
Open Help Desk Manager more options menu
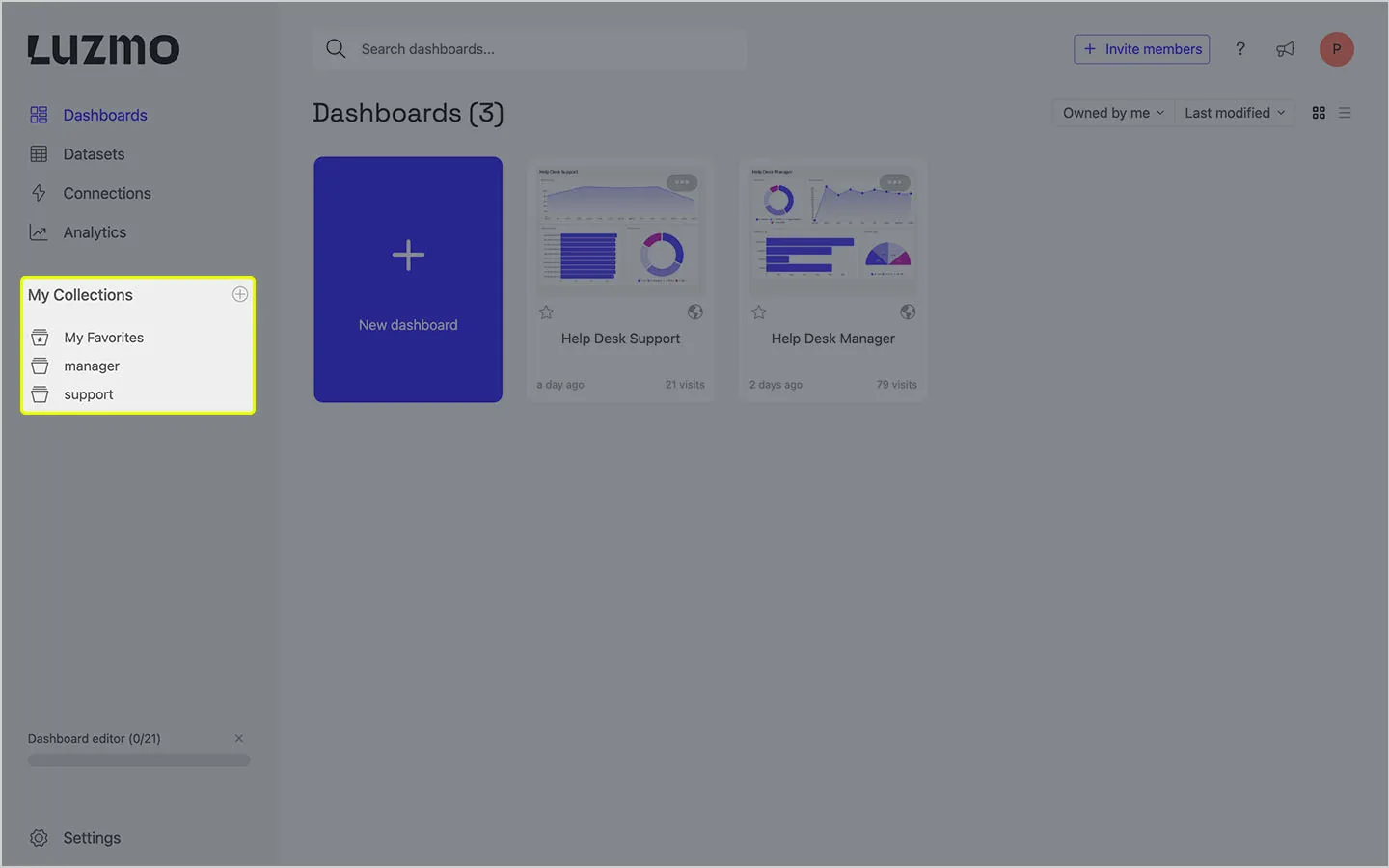pyautogui.click(x=895, y=182)
